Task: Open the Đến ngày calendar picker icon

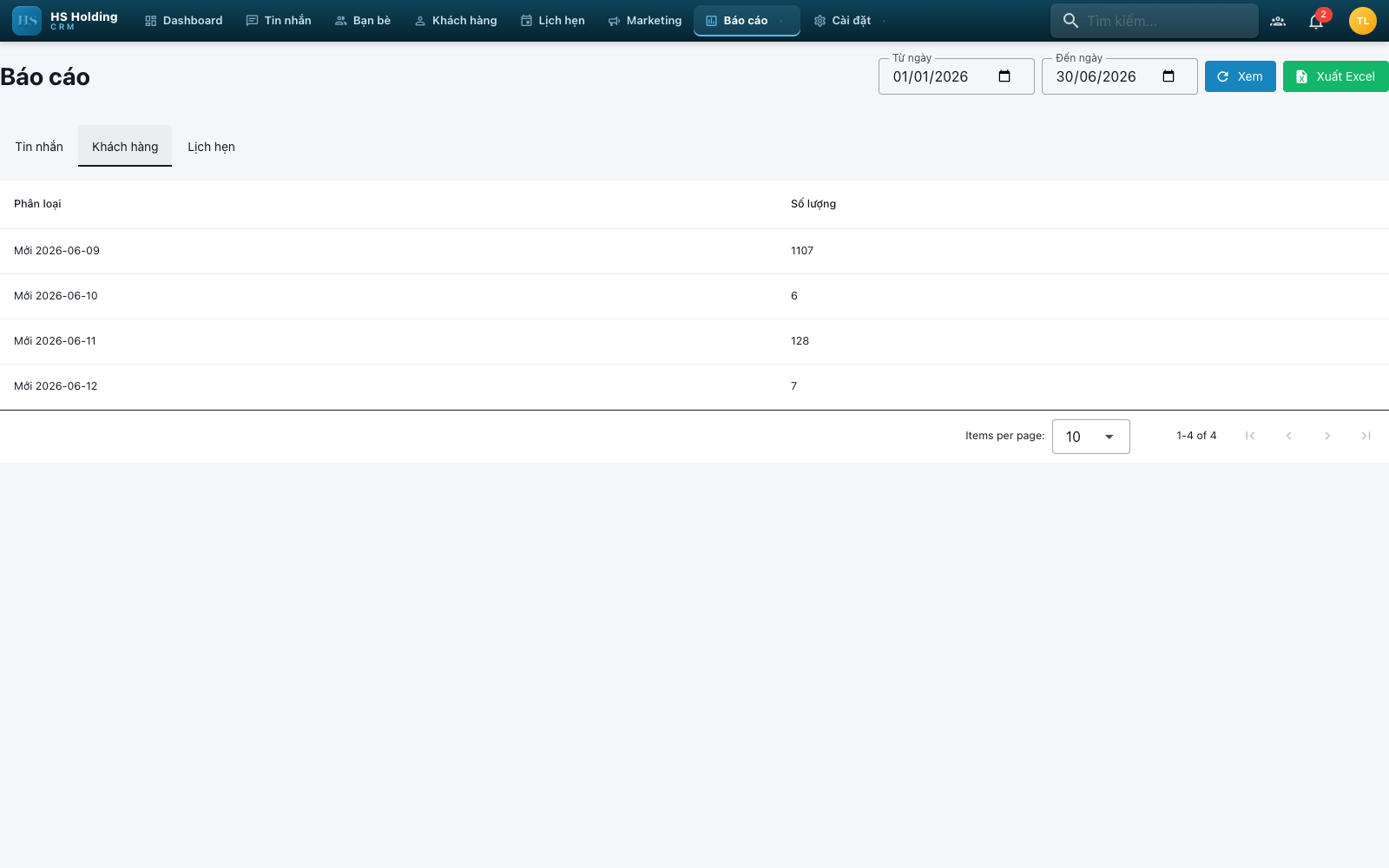Action: 1168,76
